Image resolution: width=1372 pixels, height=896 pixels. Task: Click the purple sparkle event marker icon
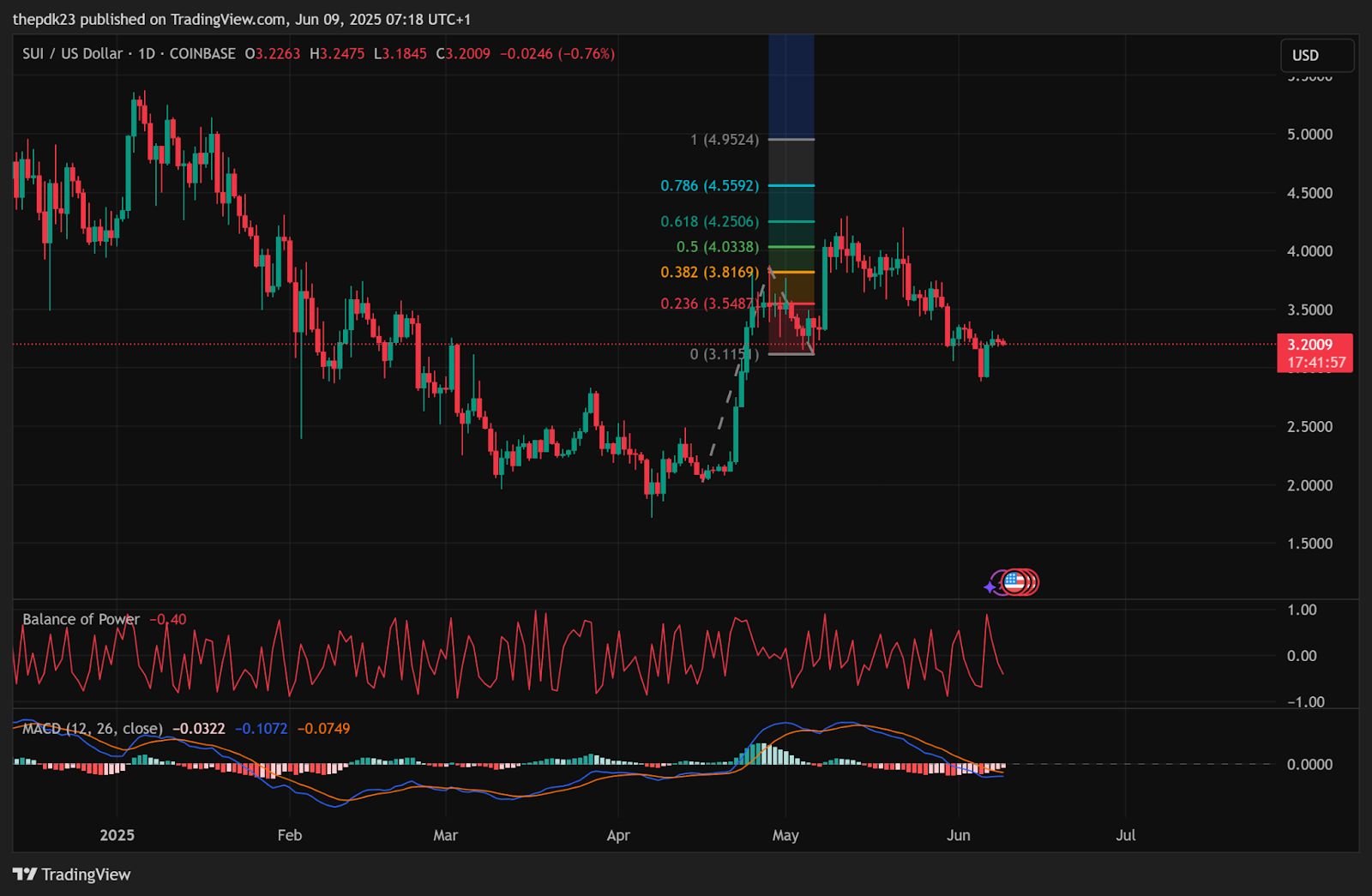990,587
